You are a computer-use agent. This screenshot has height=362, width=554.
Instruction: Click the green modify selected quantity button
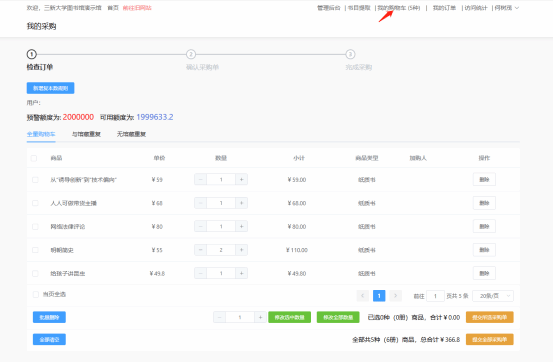tap(289, 317)
